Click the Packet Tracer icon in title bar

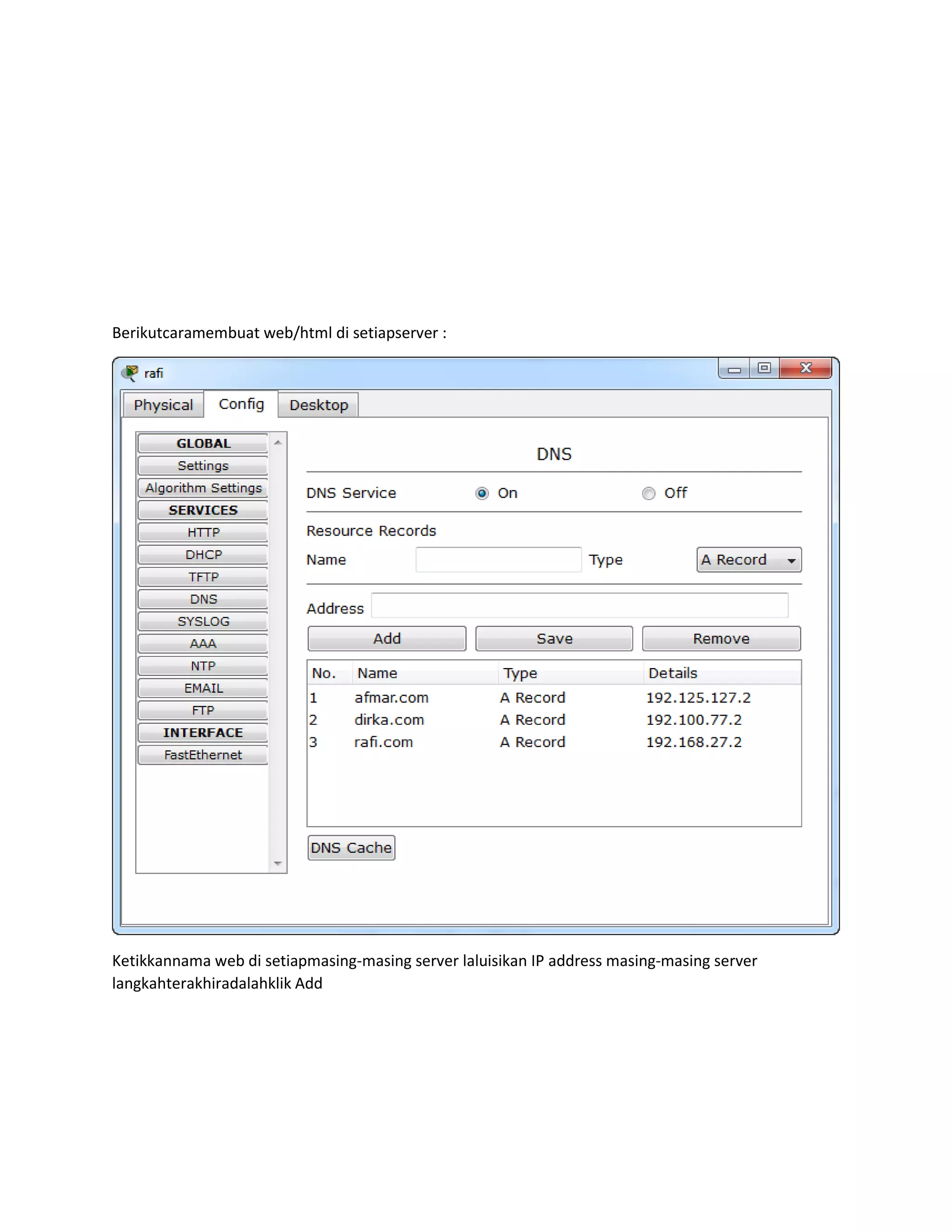tap(130, 373)
